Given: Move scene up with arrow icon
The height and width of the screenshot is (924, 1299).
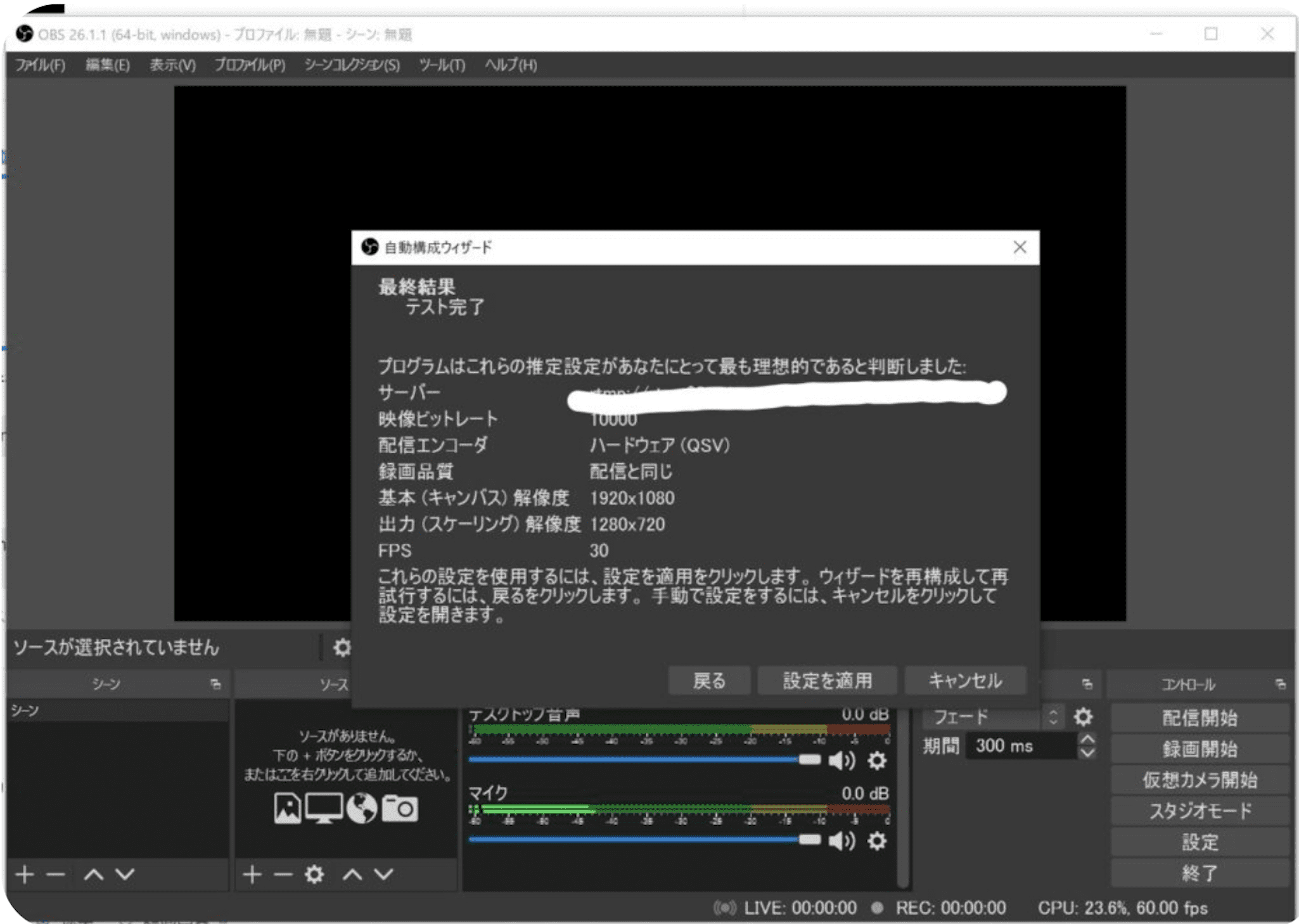Looking at the screenshot, I should pyautogui.click(x=94, y=875).
